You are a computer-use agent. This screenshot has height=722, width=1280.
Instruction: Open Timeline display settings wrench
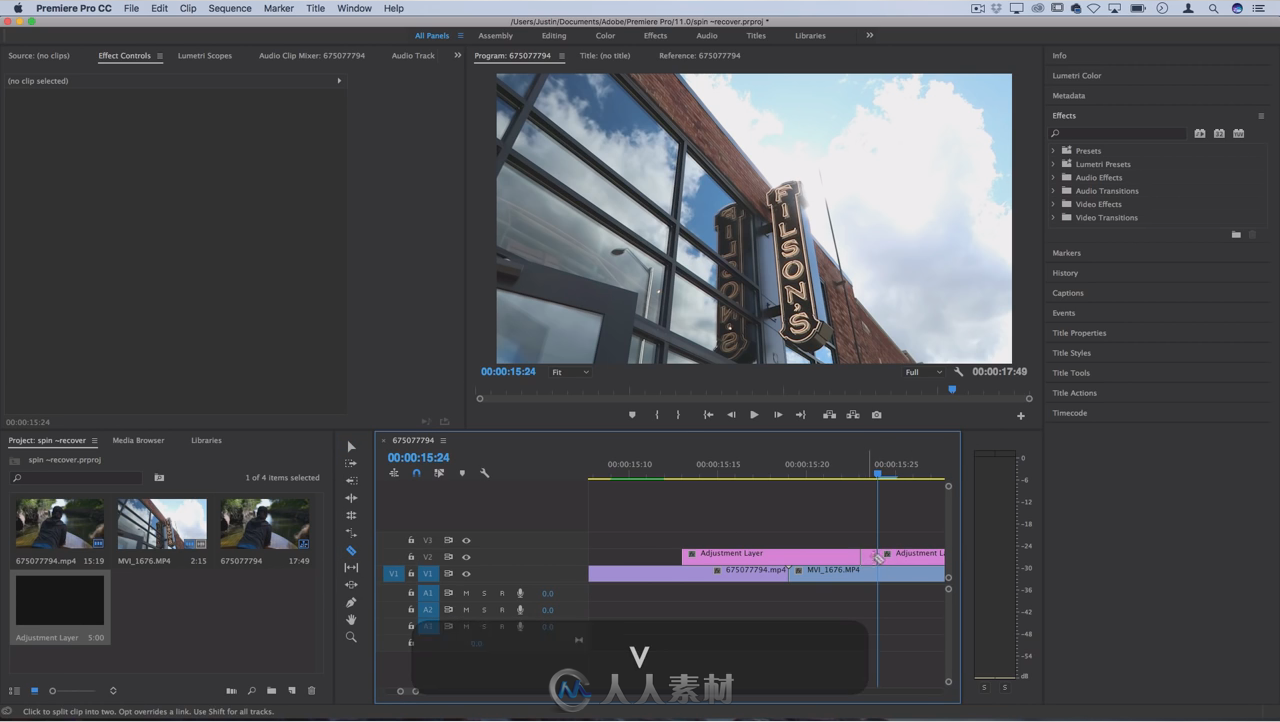point(485,473)
